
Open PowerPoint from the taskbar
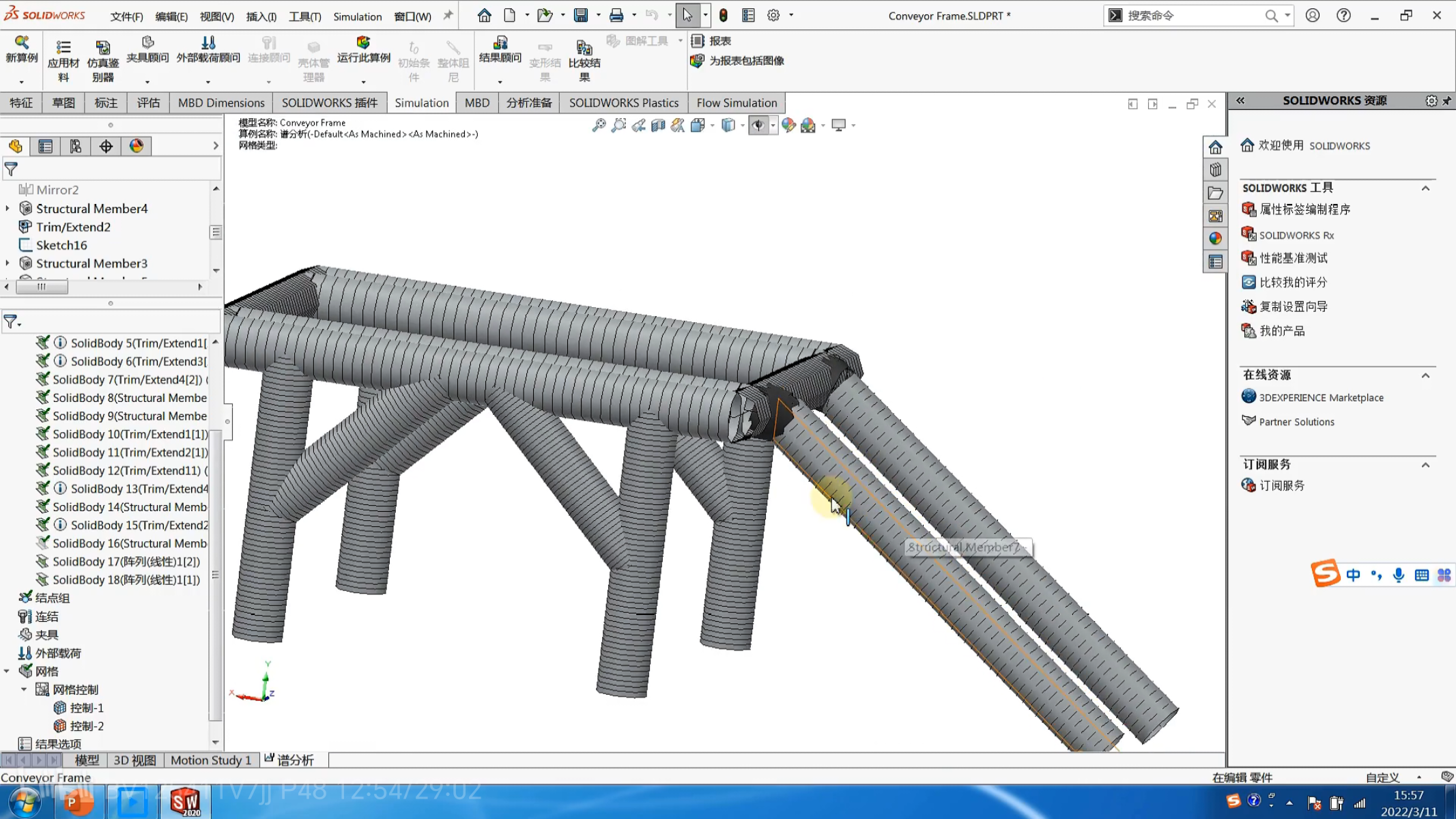[78, 802]
